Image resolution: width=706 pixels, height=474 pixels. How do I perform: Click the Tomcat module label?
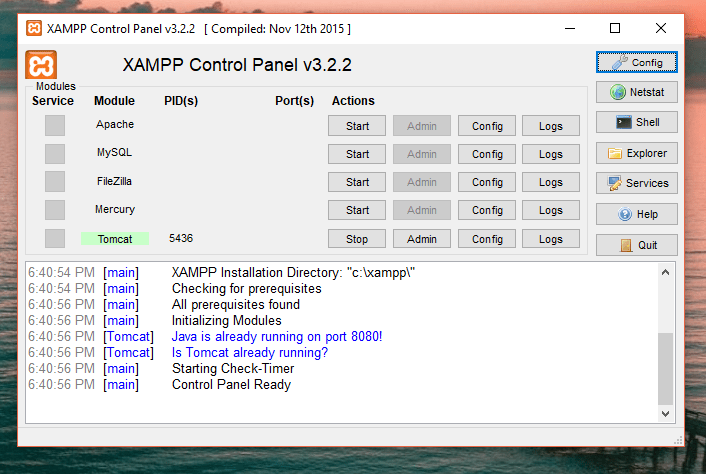(x=115, y=239)
